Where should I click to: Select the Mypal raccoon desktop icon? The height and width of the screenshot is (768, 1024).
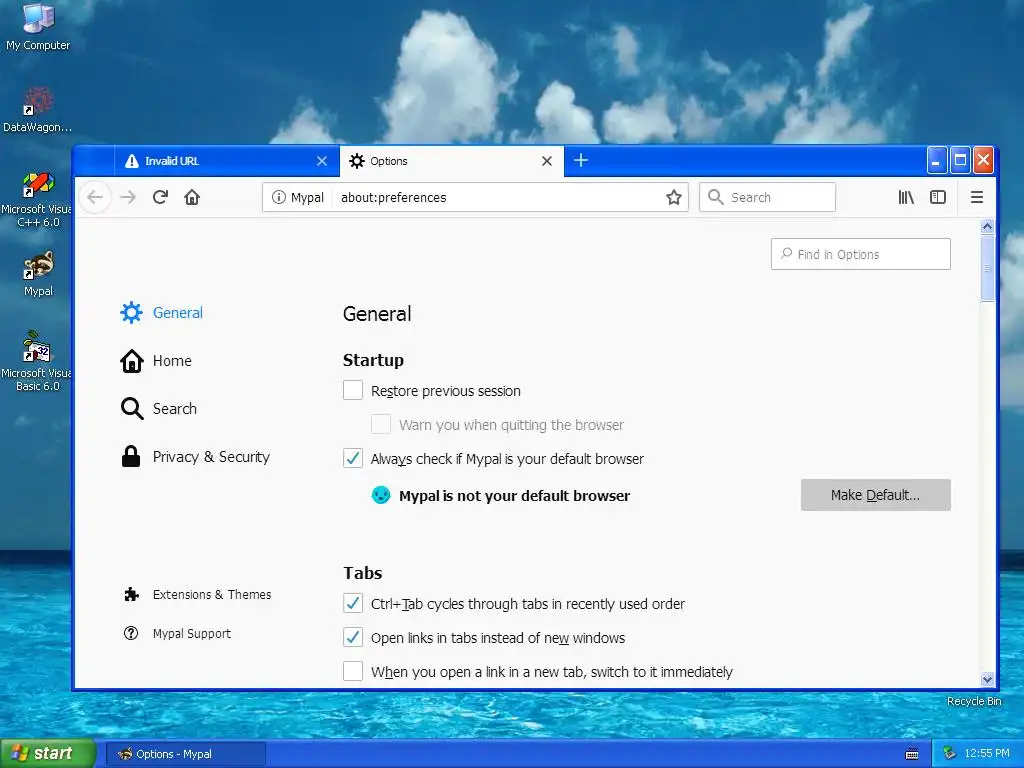(38, 274)
